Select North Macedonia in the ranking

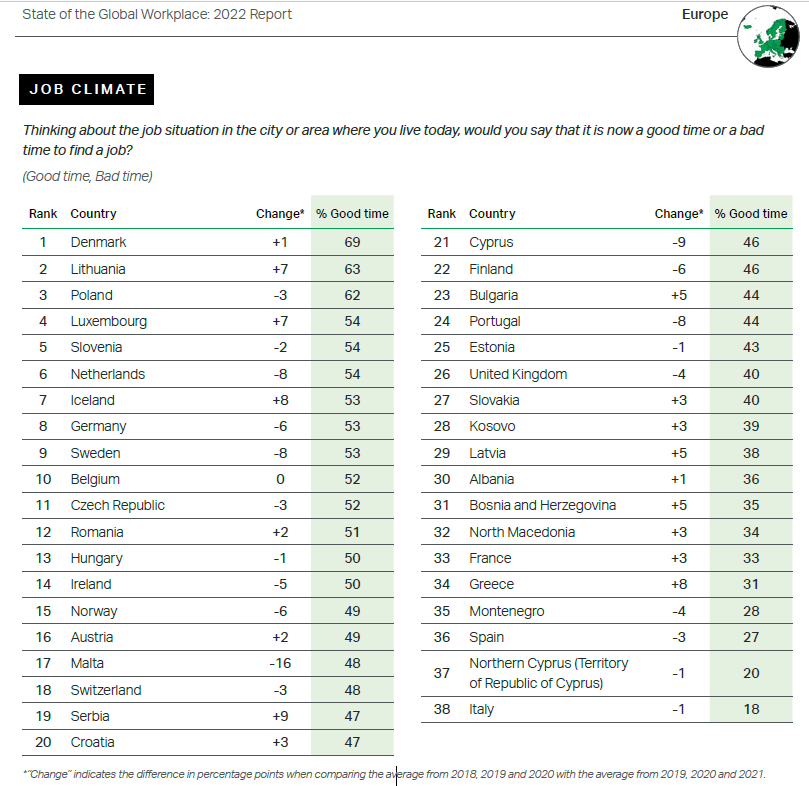point(521,532)
